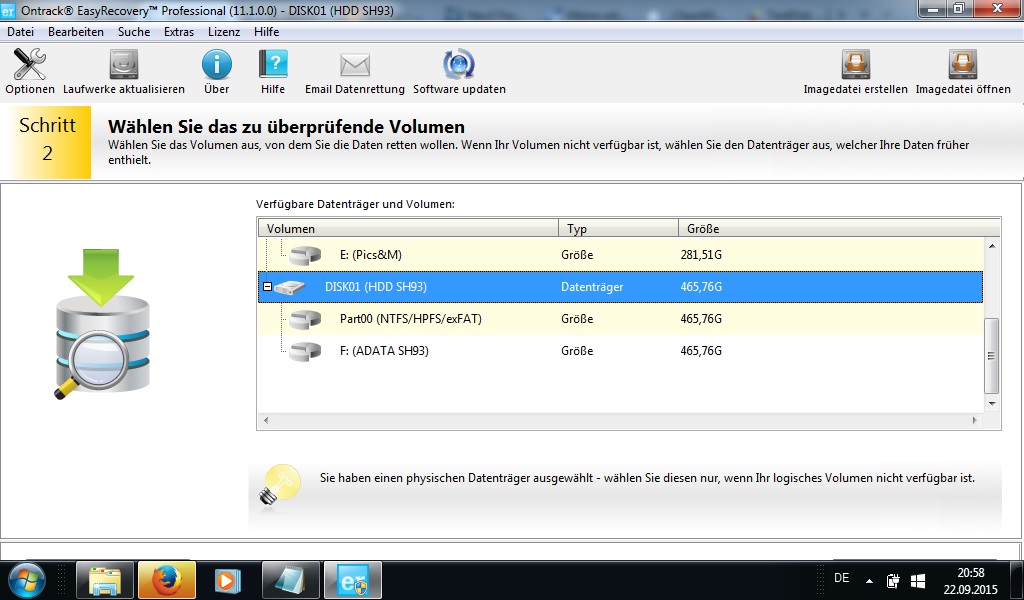Click the DE language indicator
1024x600 pixels.
point(842,578)
